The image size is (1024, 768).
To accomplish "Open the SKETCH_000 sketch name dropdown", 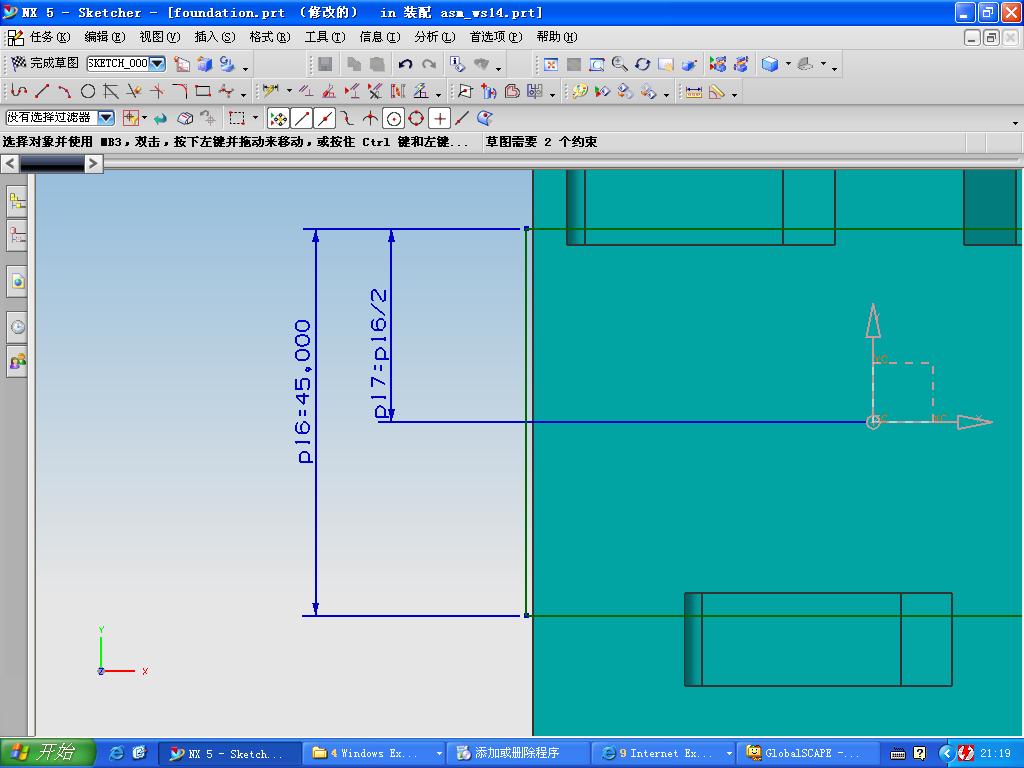I will pyautogui.click(x=157, y=63).
